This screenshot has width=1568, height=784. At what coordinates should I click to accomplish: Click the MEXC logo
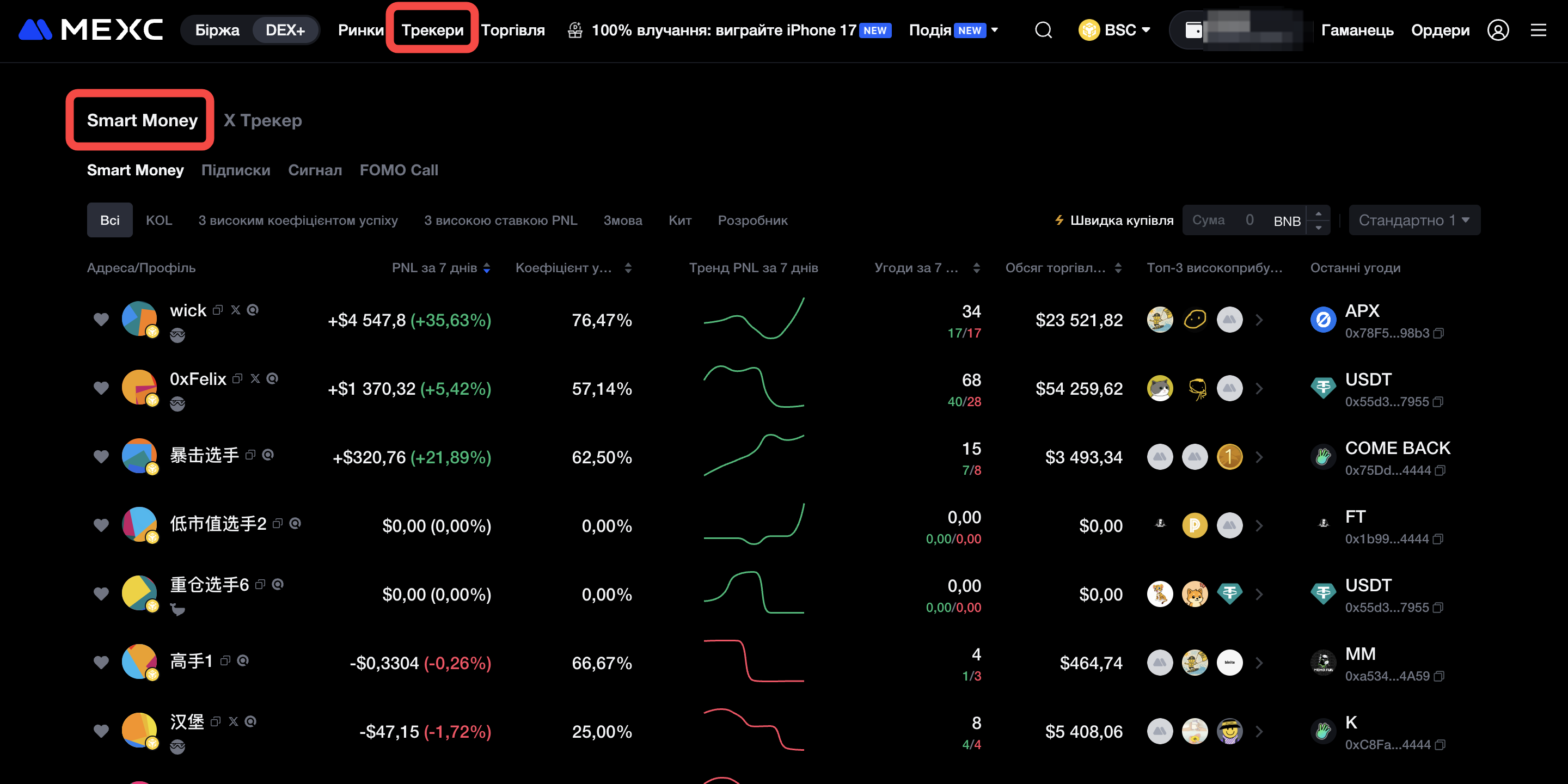click(91, 30)
